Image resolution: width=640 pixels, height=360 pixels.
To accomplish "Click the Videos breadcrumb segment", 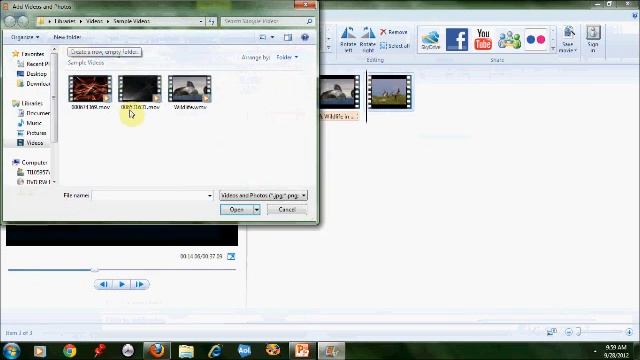I will (94, 21).
